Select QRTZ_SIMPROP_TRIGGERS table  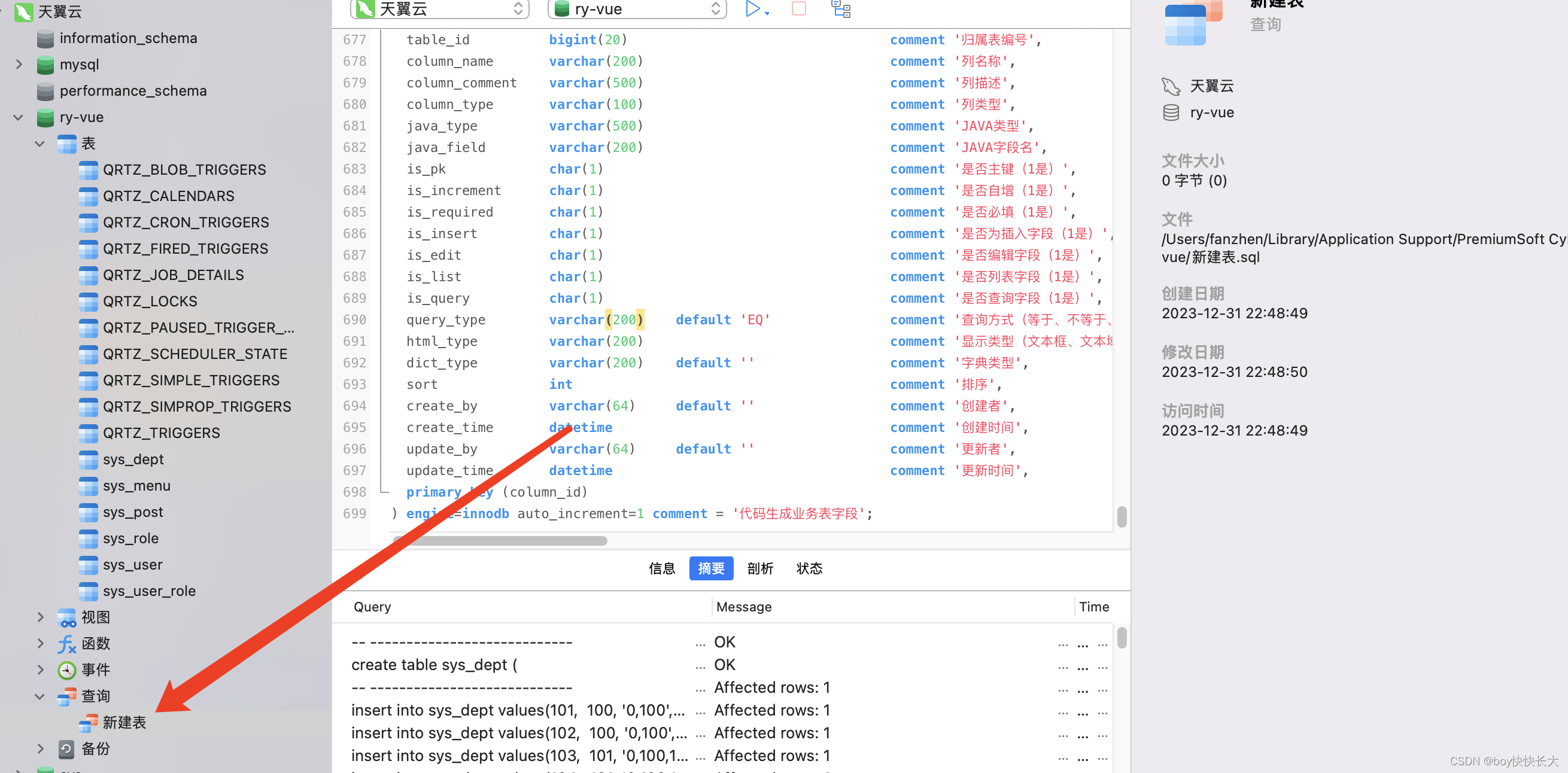click(x=197, y=407)
